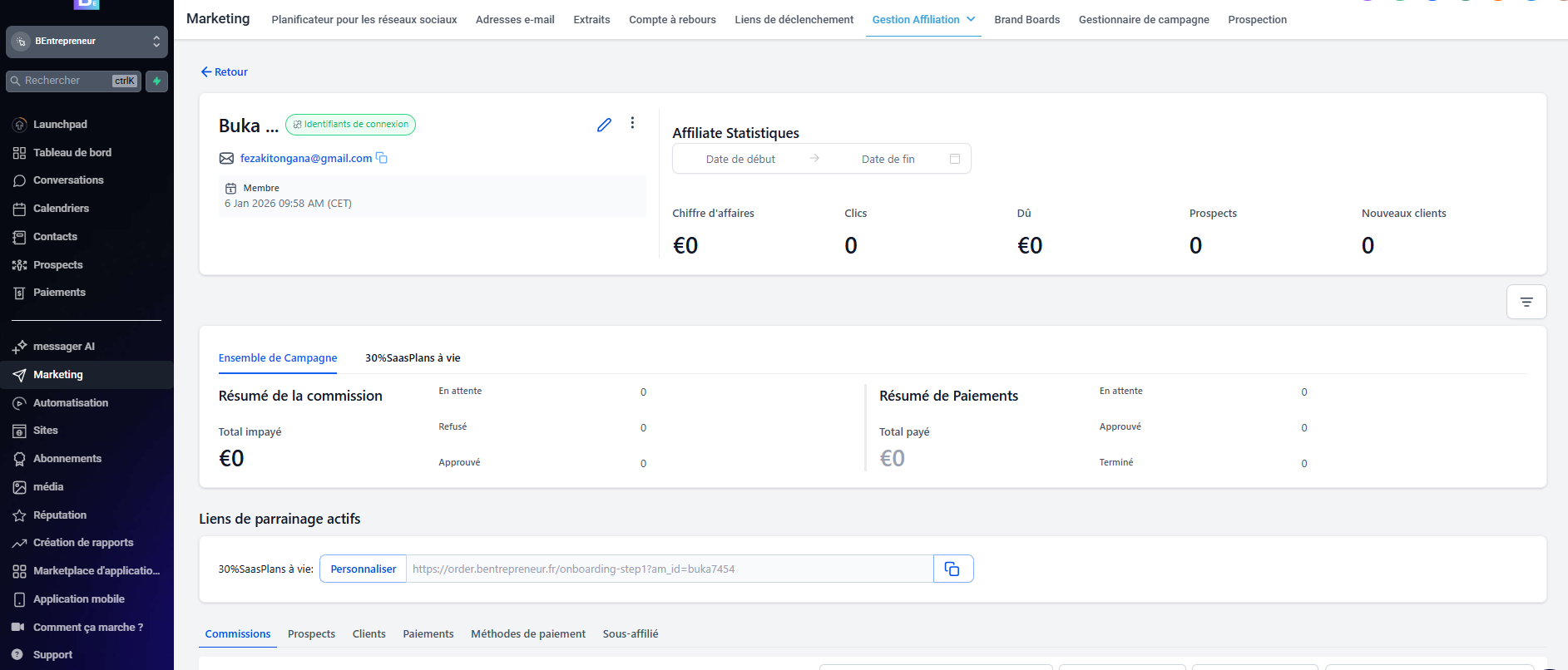Screen dimensions: 1568x670
Task: Open Automatisation in the sidebar
Action: 71,402
